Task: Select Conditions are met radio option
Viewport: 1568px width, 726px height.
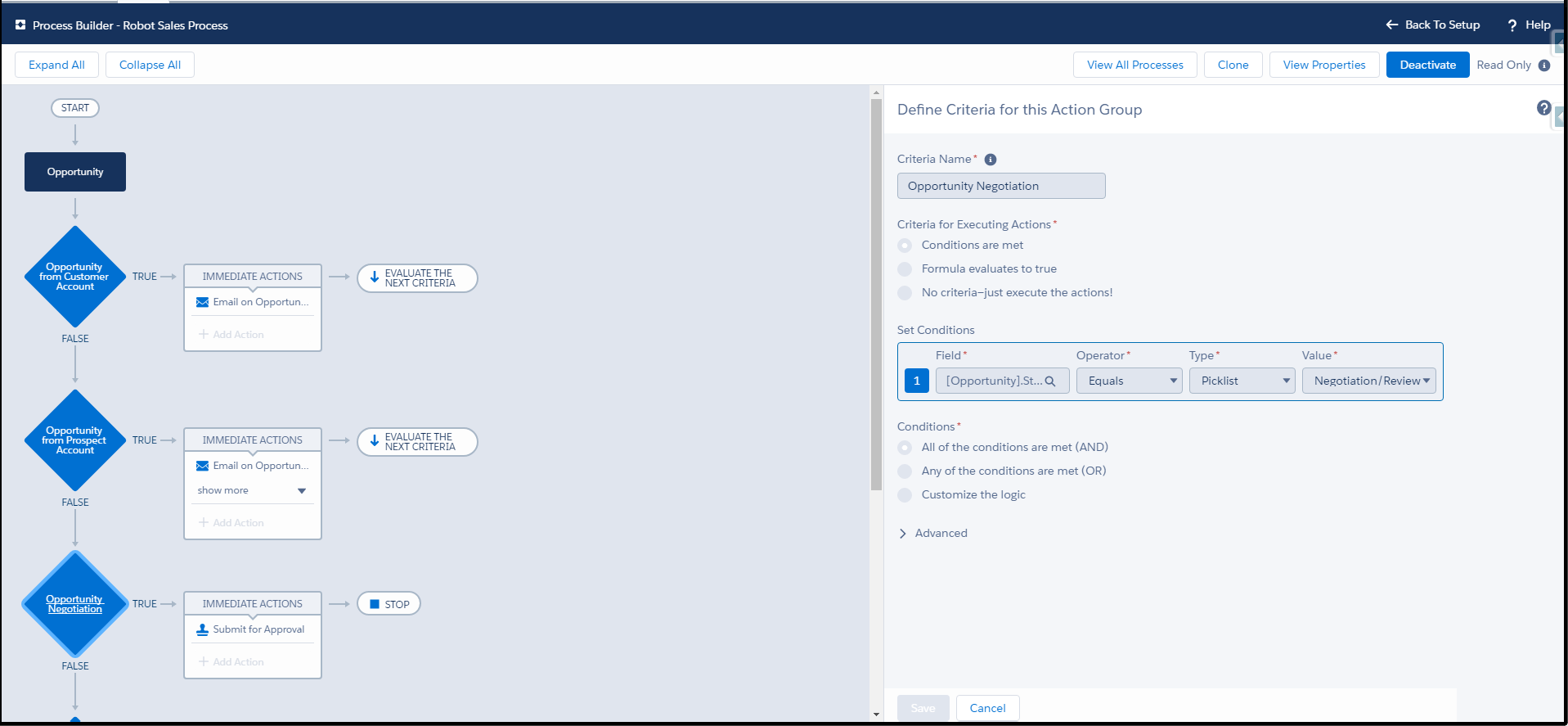Action: pos(905,246)
